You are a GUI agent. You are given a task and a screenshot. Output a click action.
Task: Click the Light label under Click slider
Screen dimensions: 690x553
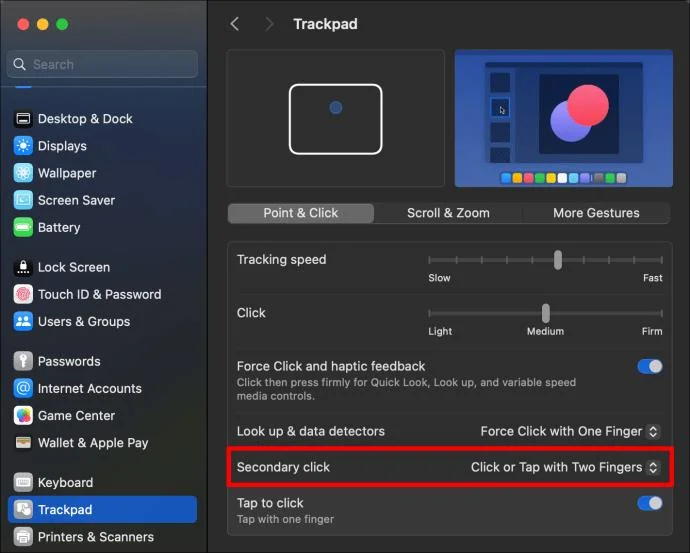[x=440, y=331]
